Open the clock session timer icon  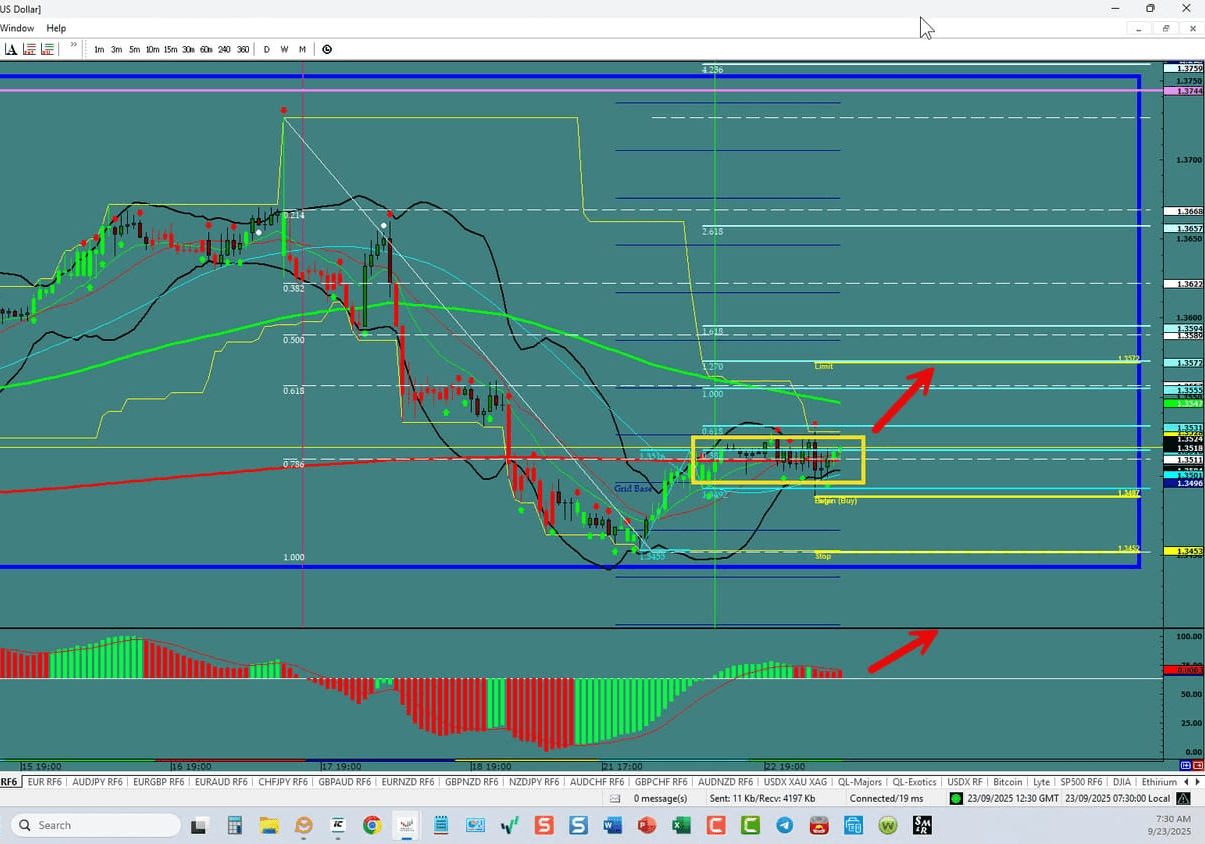pyautogui.click(x=327, y=49)
